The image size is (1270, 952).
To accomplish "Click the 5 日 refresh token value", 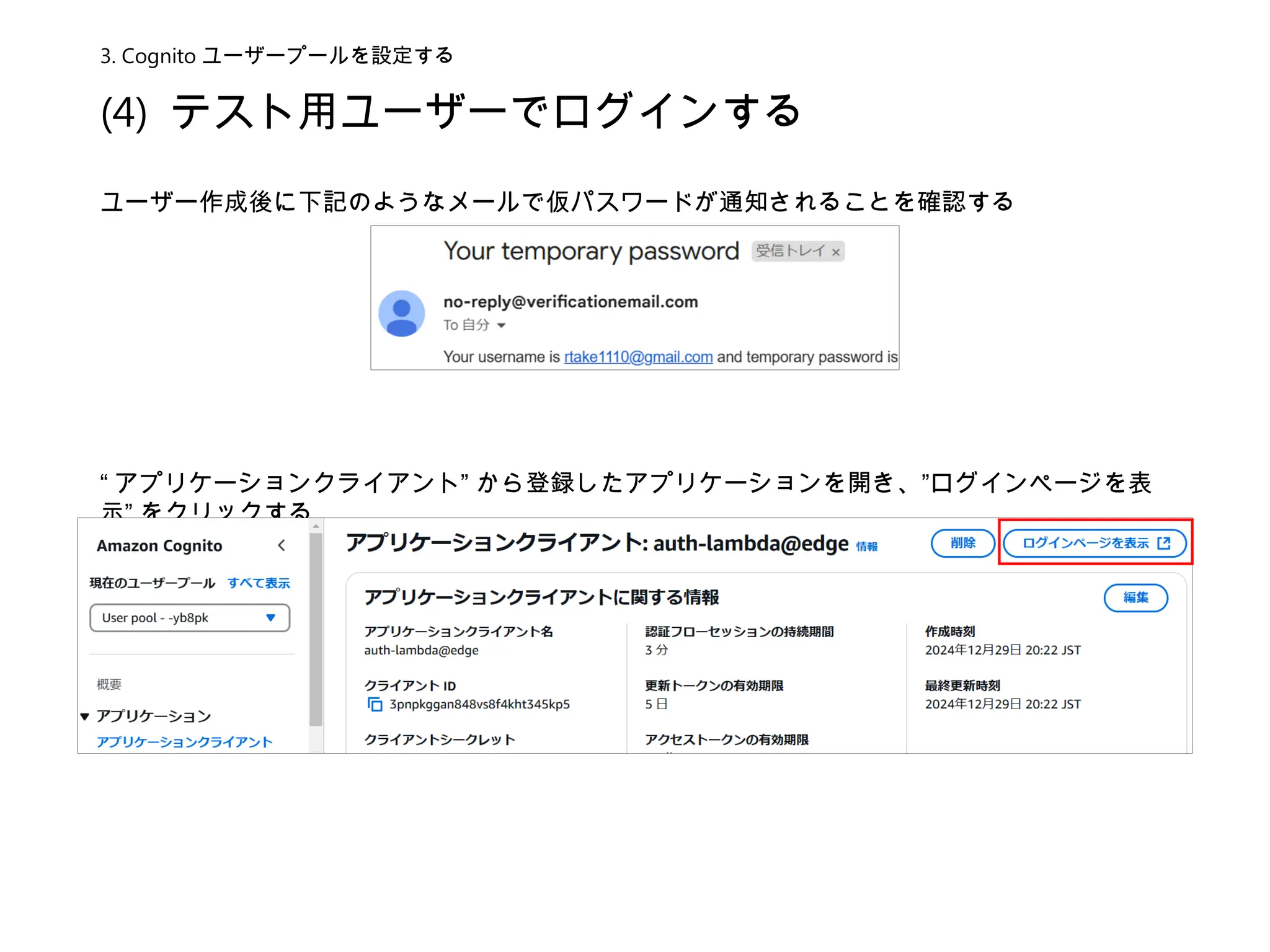I will 656,704.
